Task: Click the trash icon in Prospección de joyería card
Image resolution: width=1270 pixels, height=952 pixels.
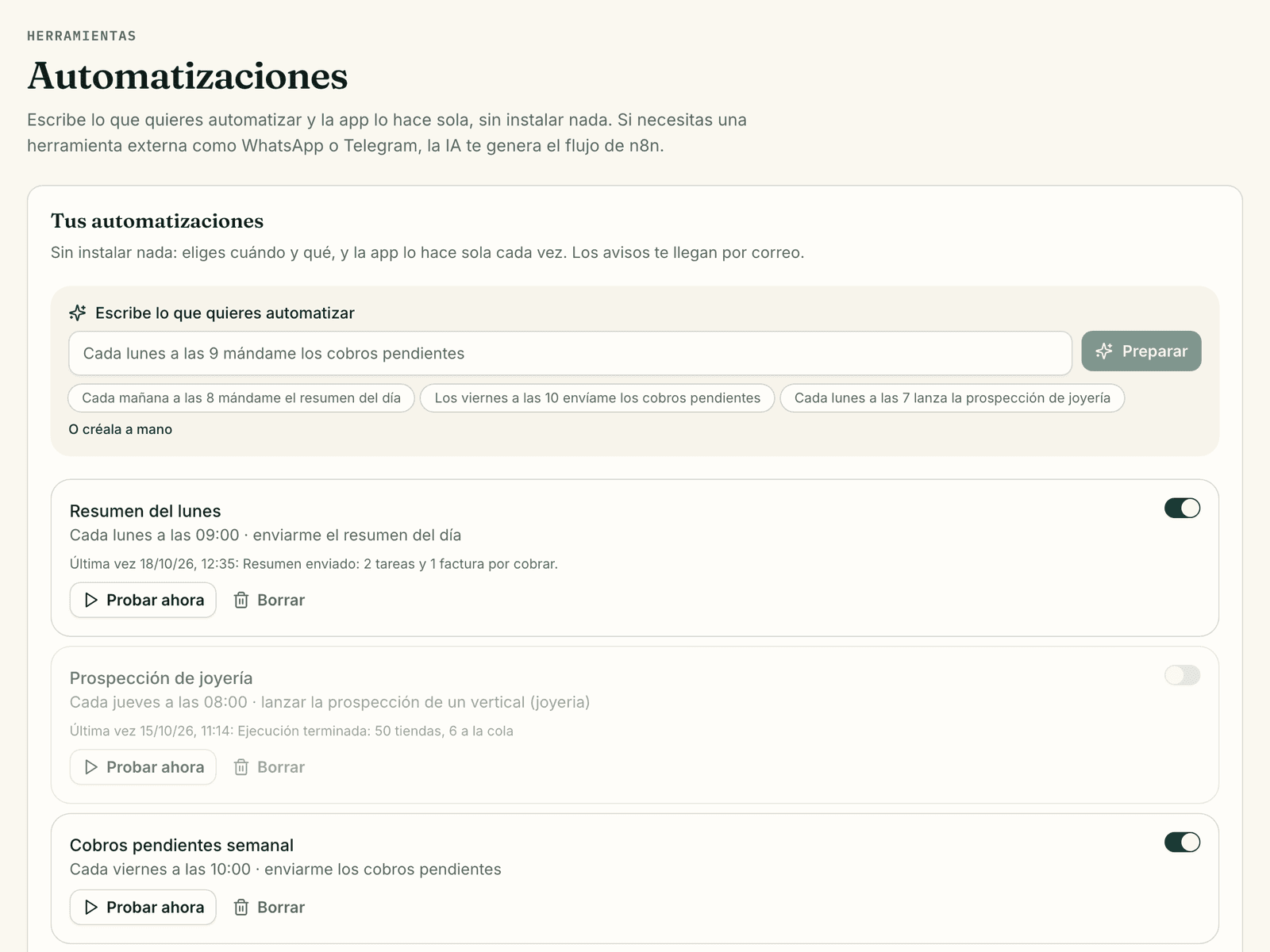Action: [x=241, y=767]
